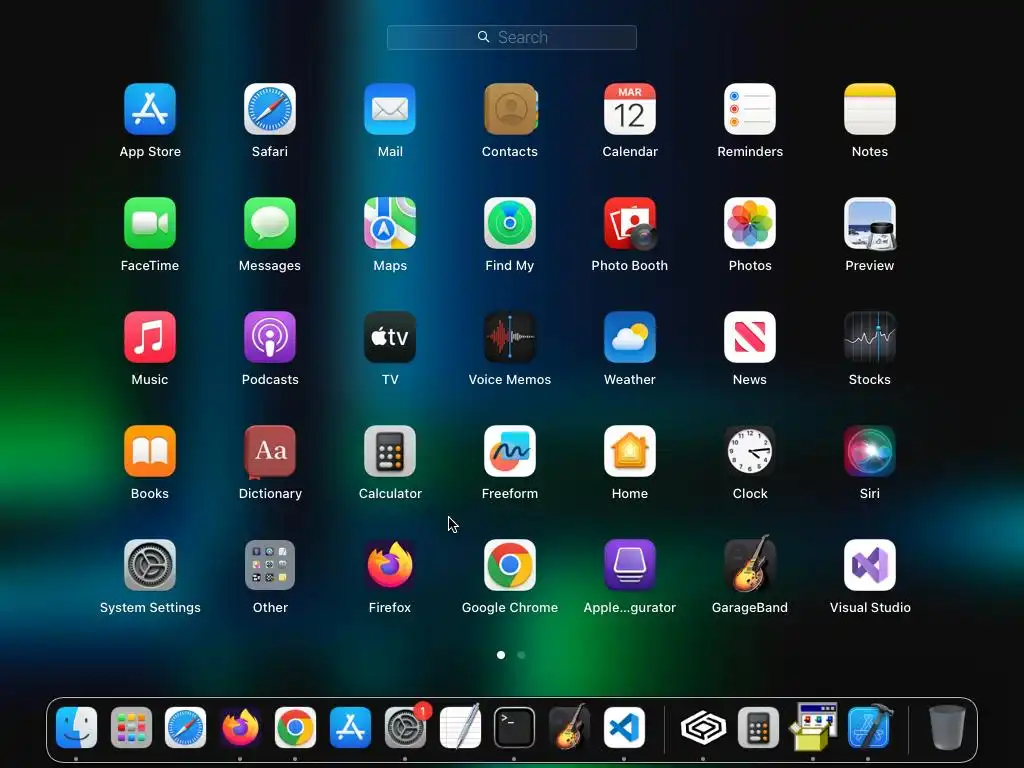Open the Weather app
Image resolution: width=1024 pixels, height=768 pixels.
[630, 337]
